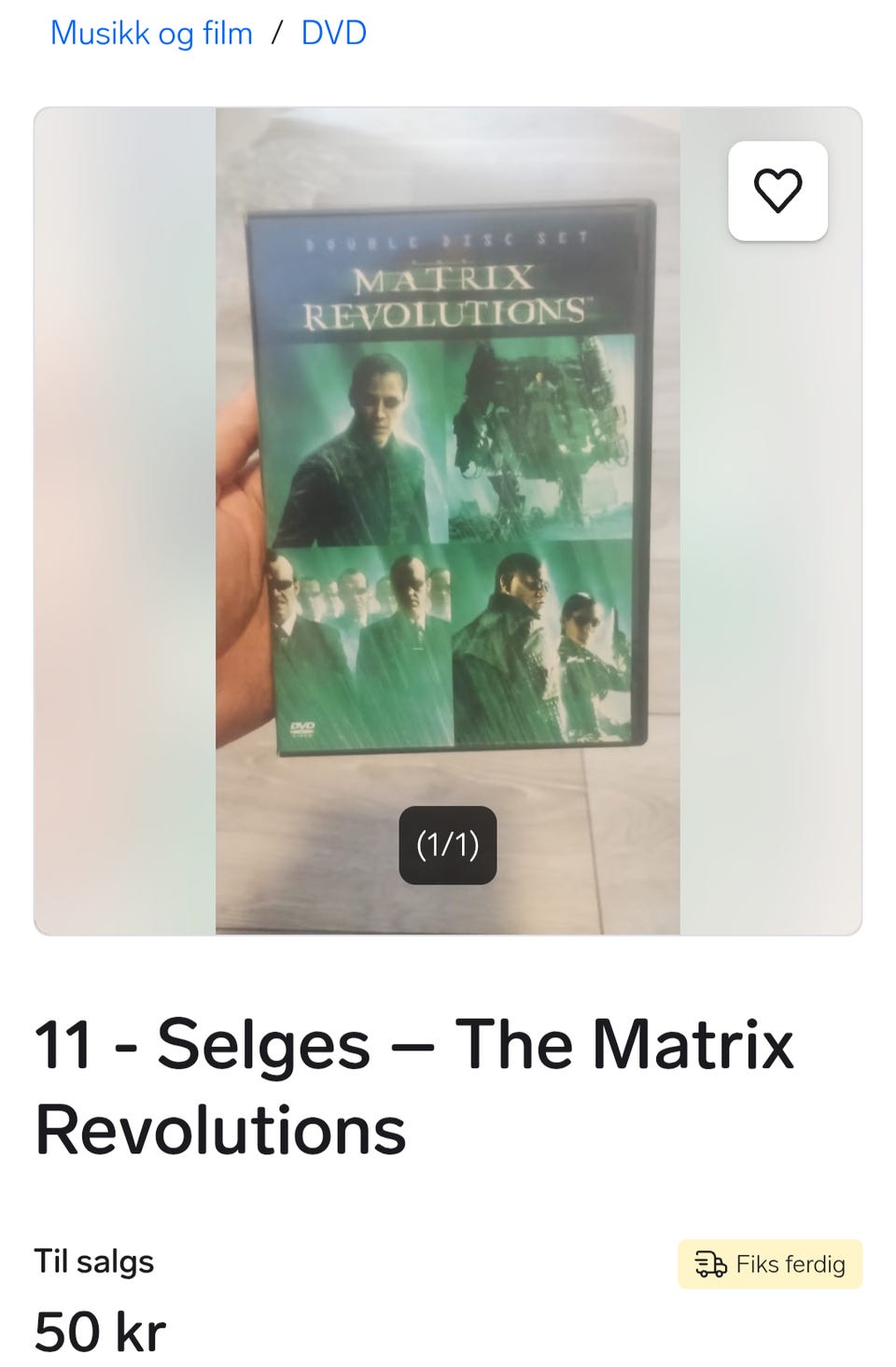896x1367 pixels.
Task: Click the Double Disc Set text on cover
Action: pyautogui.click(x=448, y=241)
